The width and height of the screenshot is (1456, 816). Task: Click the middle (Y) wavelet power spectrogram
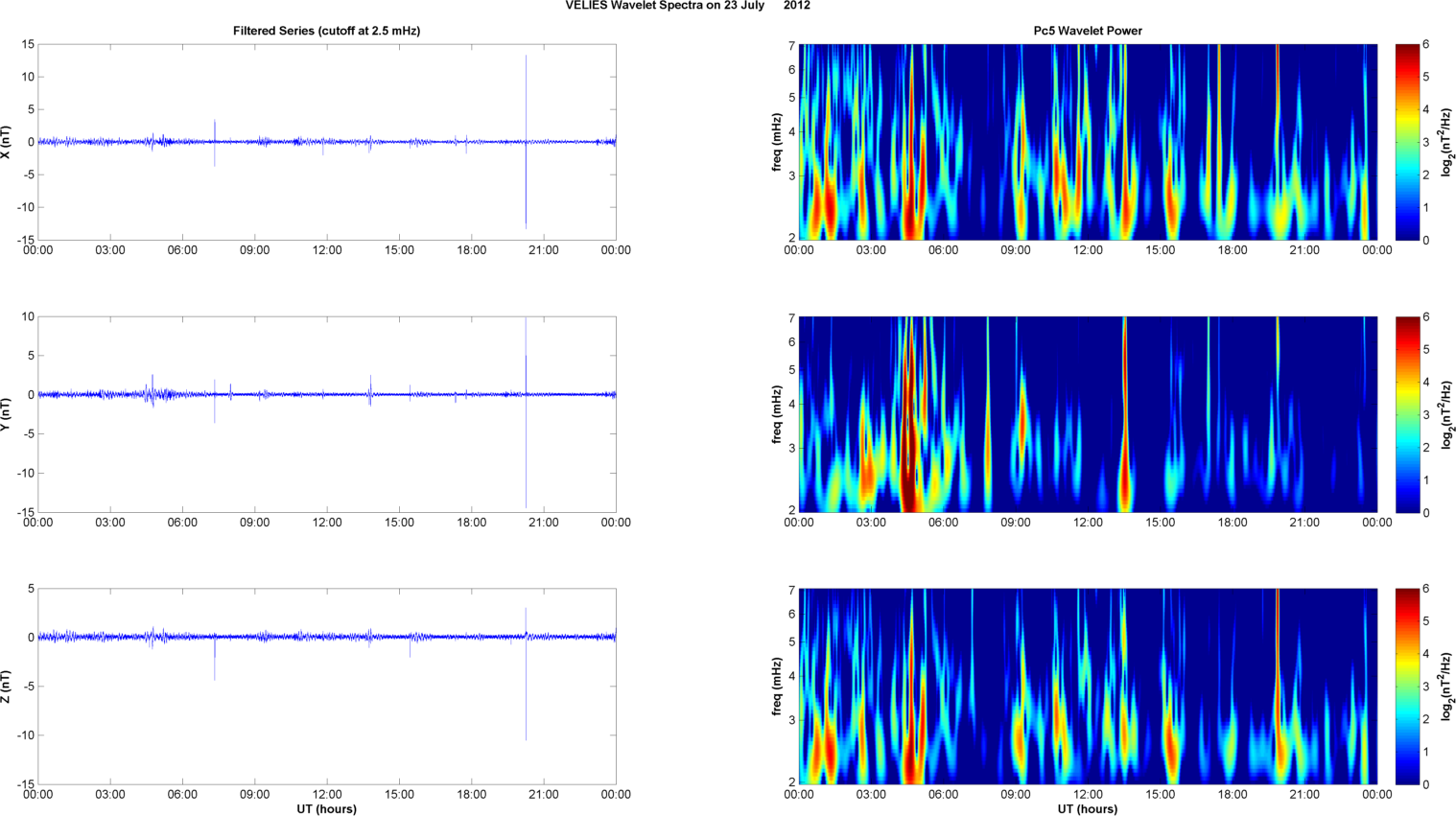click(x=1088, y=414)
